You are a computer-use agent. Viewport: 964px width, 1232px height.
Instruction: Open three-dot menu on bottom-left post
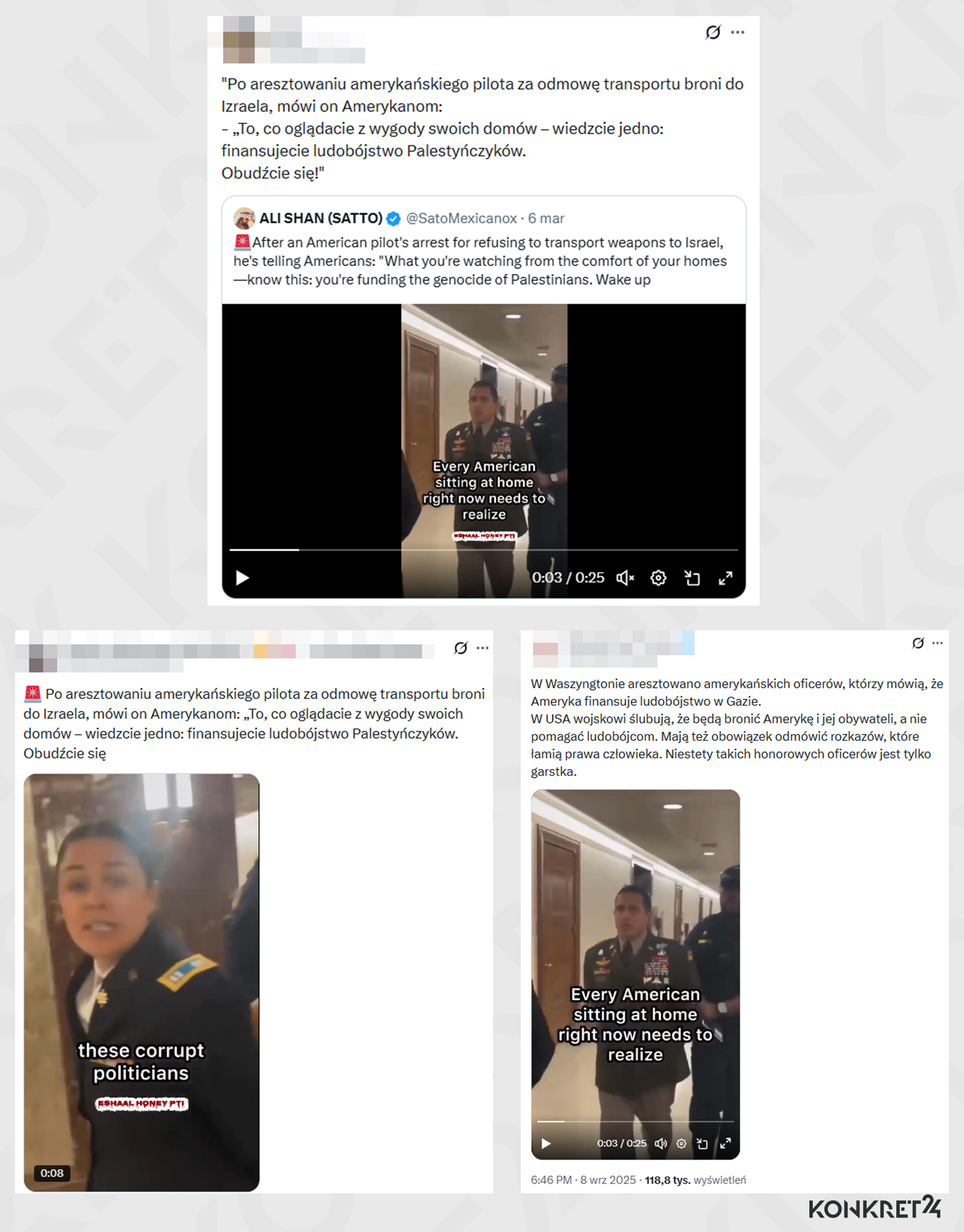[483, 647]
